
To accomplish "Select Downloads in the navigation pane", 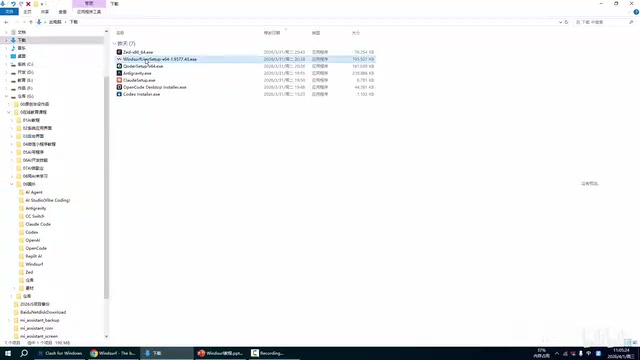I will [x=22, y=40].
